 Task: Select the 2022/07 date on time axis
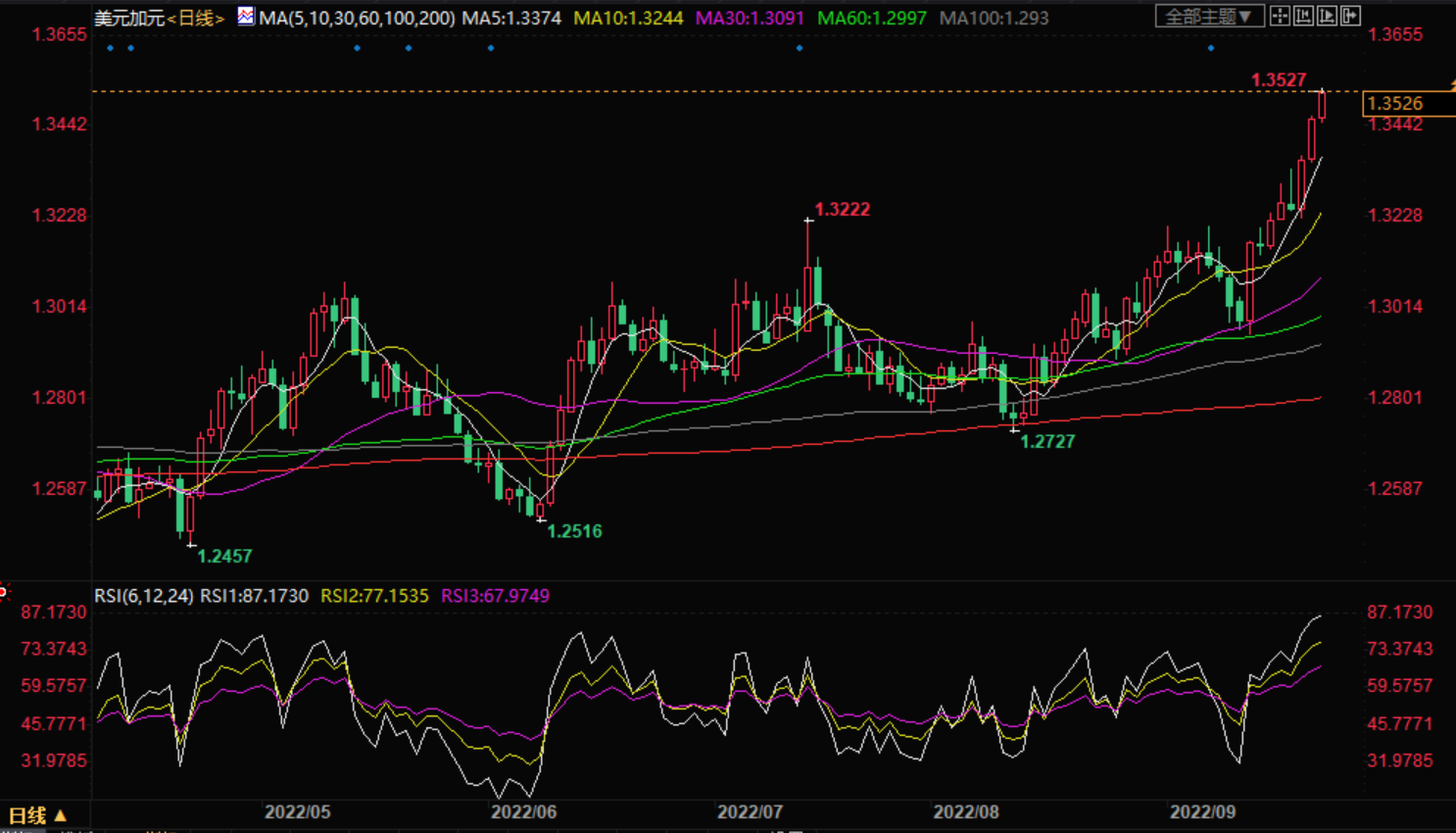point(750,812)
